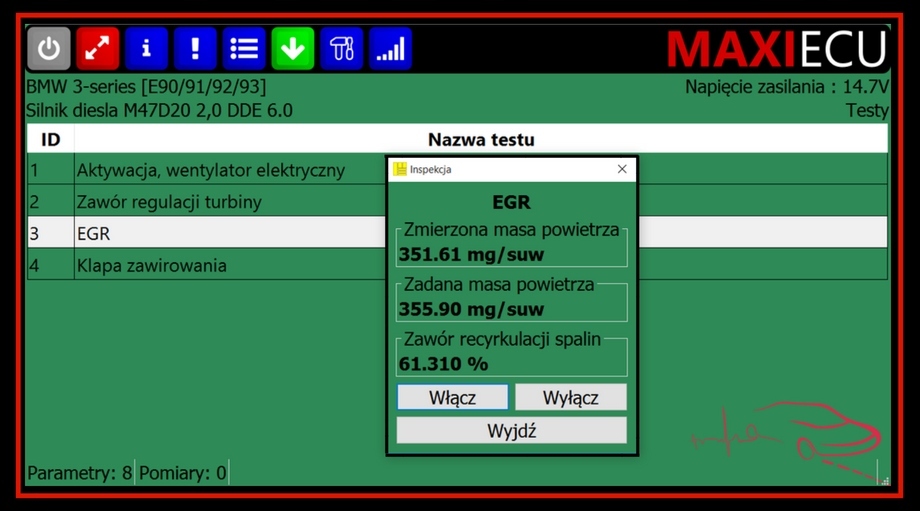The height and width of the screenshot is (511, 920).
Task: Open the signal bars graph icon
Action: (390, 48)
